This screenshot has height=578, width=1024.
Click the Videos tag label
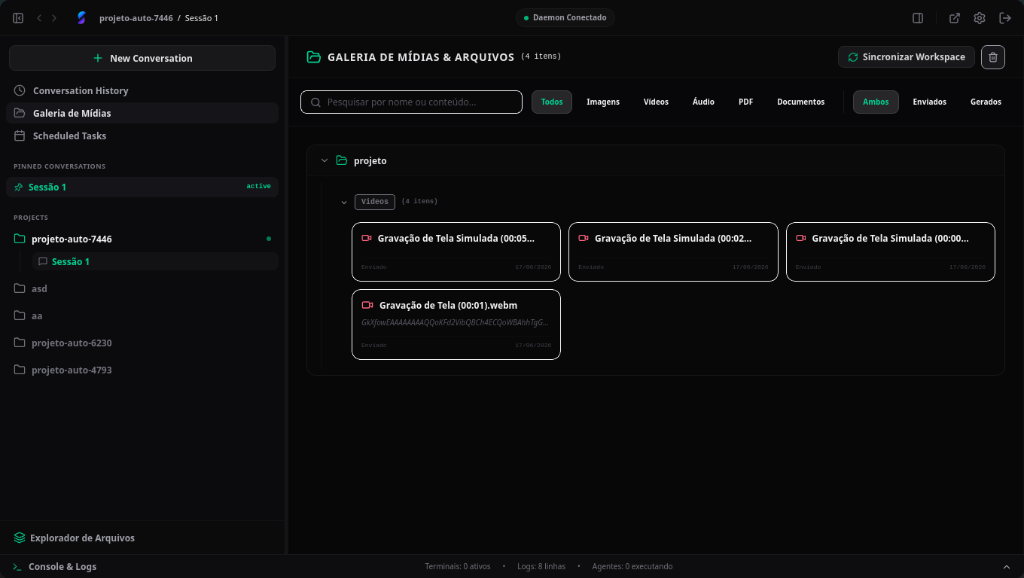[x=374, y=202]
